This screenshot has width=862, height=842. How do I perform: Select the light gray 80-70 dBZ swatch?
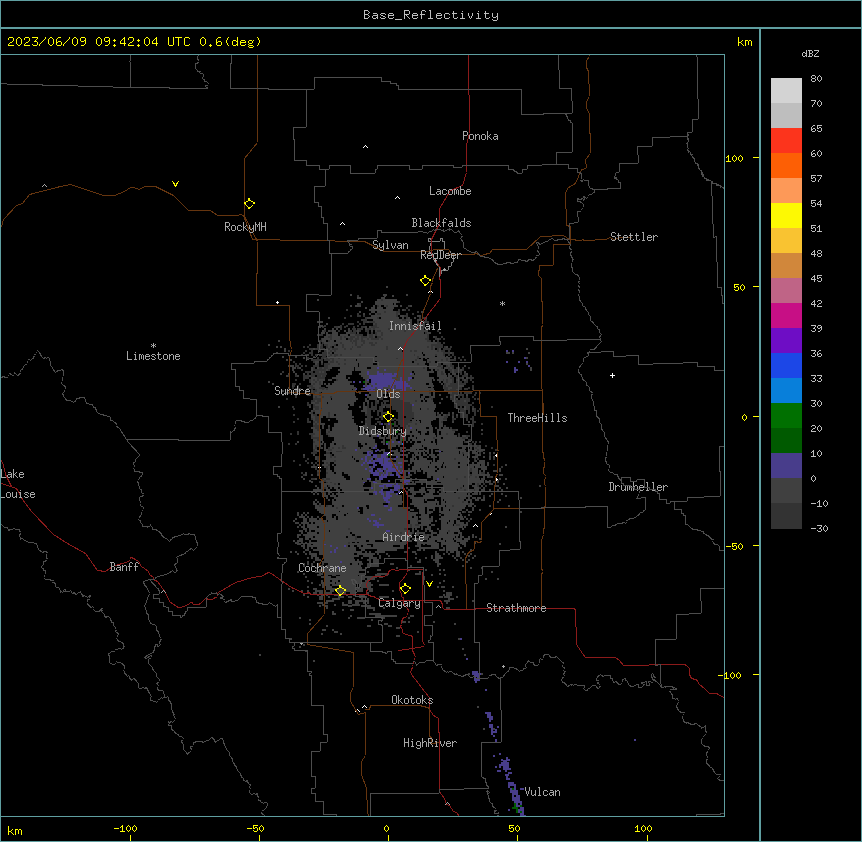[x=786, y=90]
